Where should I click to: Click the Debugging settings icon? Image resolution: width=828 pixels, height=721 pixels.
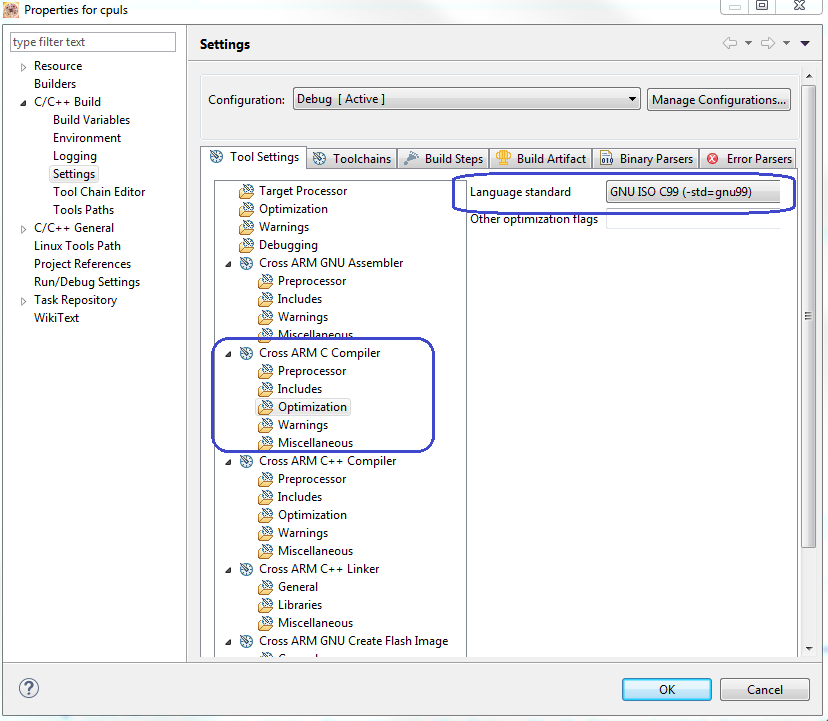246,245
